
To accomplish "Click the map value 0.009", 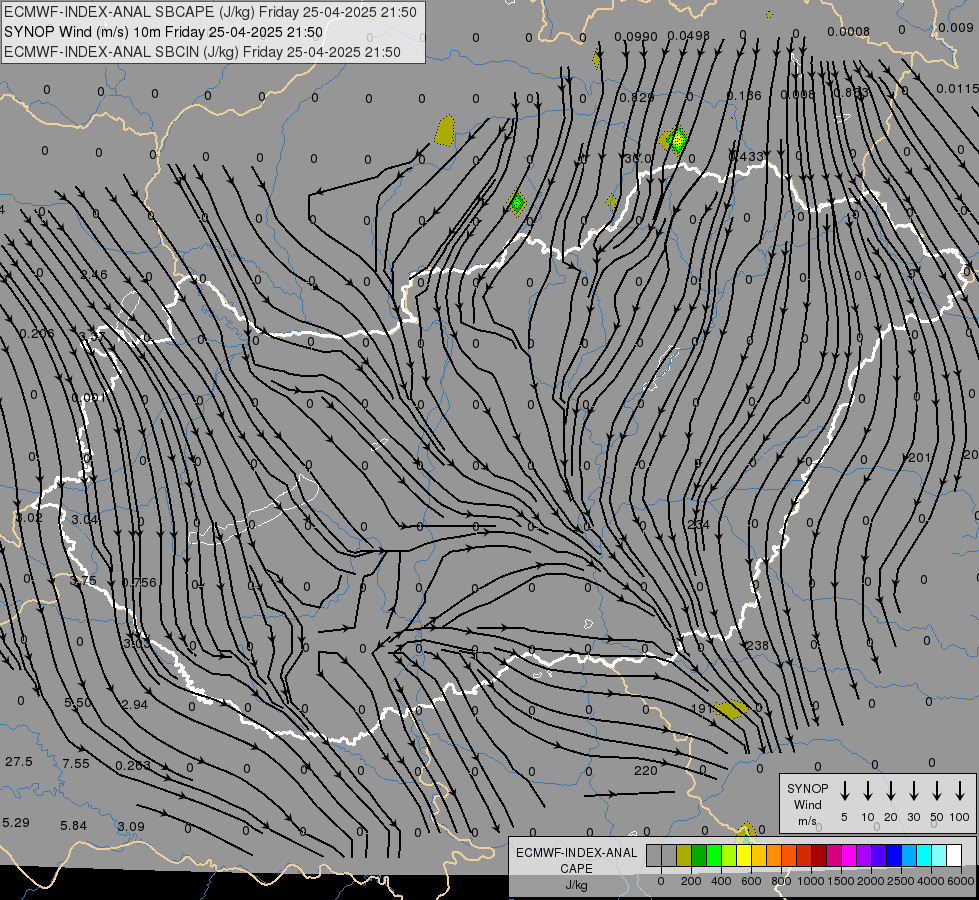I will (x=956, y=27).
